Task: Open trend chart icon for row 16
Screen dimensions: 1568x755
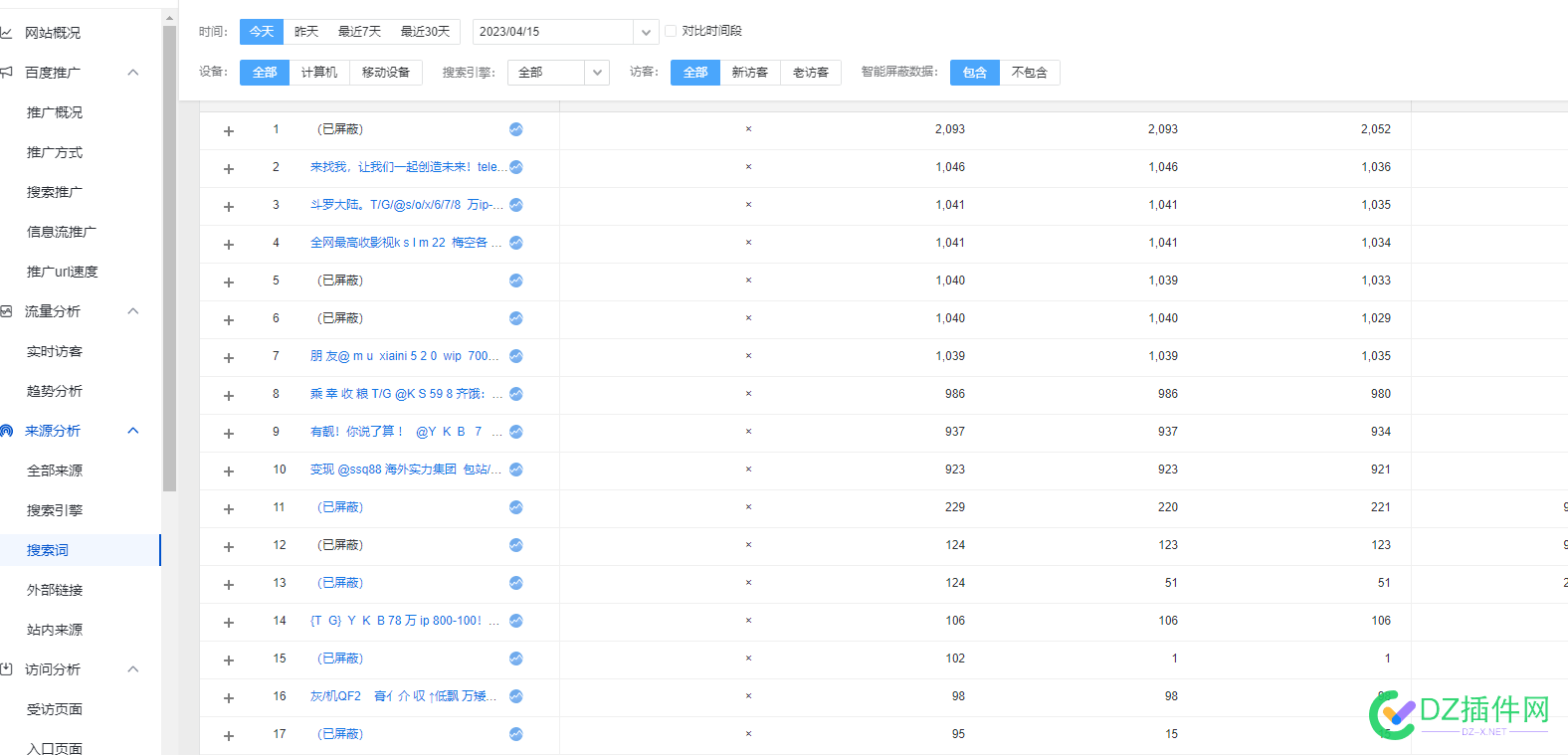Action: (x=516, y=696)
